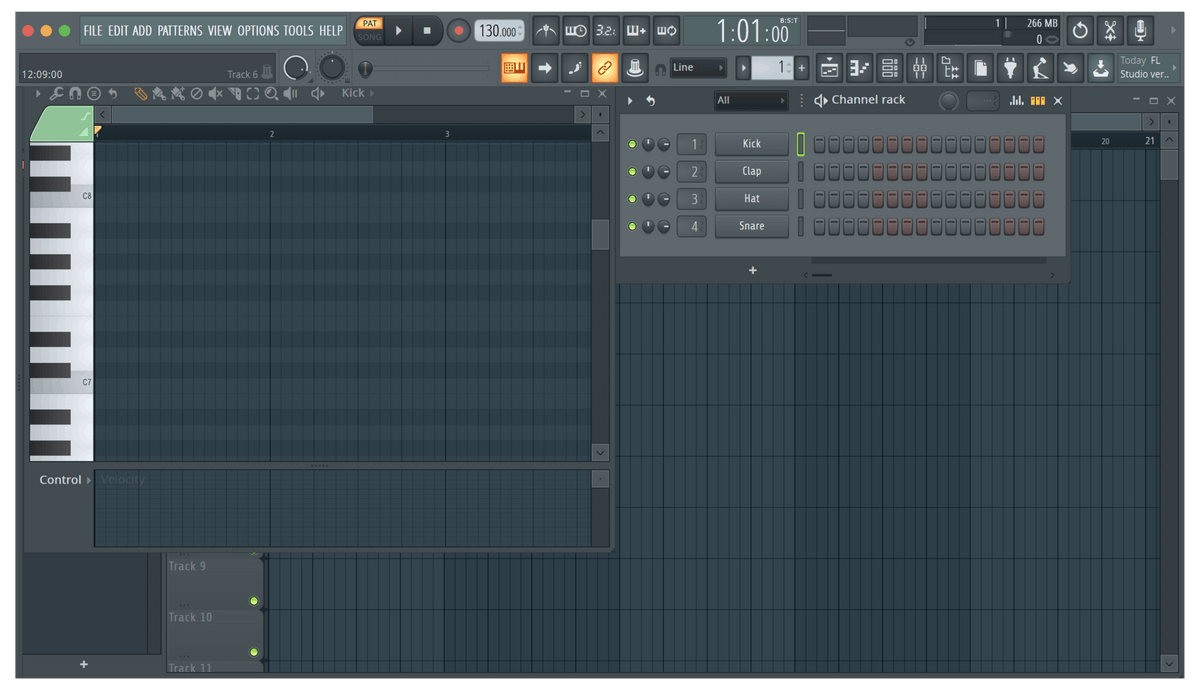Image resolution: width=1200 pixels, height=698 pixels.
Task: Click the recording microphone icon in the toolbar
Action: click(1140, 31)
